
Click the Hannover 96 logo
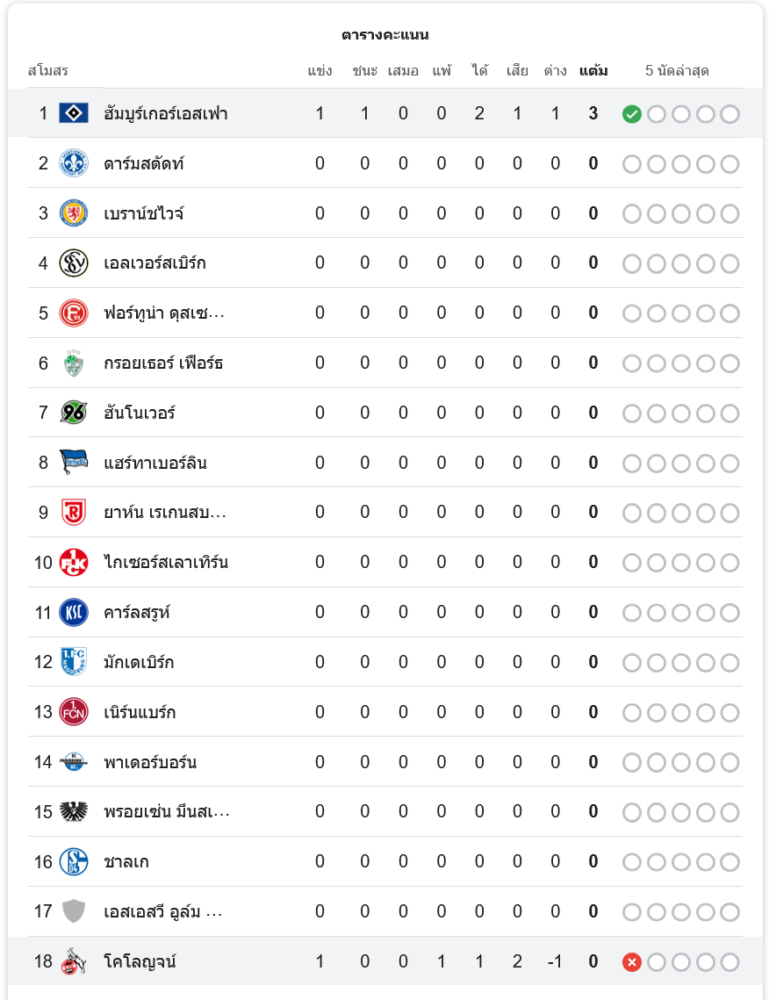(x=74, y=412)
